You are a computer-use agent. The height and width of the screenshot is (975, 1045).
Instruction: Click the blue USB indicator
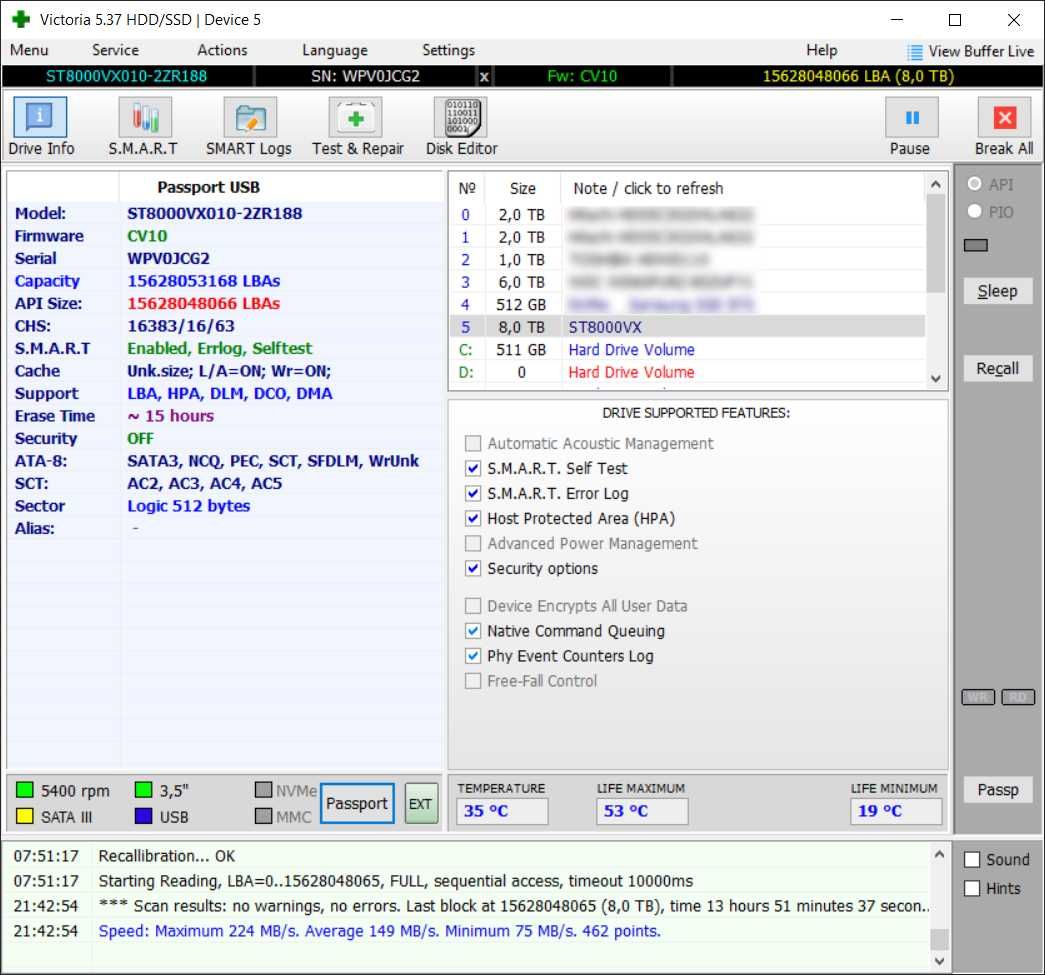tap(143, 816)
